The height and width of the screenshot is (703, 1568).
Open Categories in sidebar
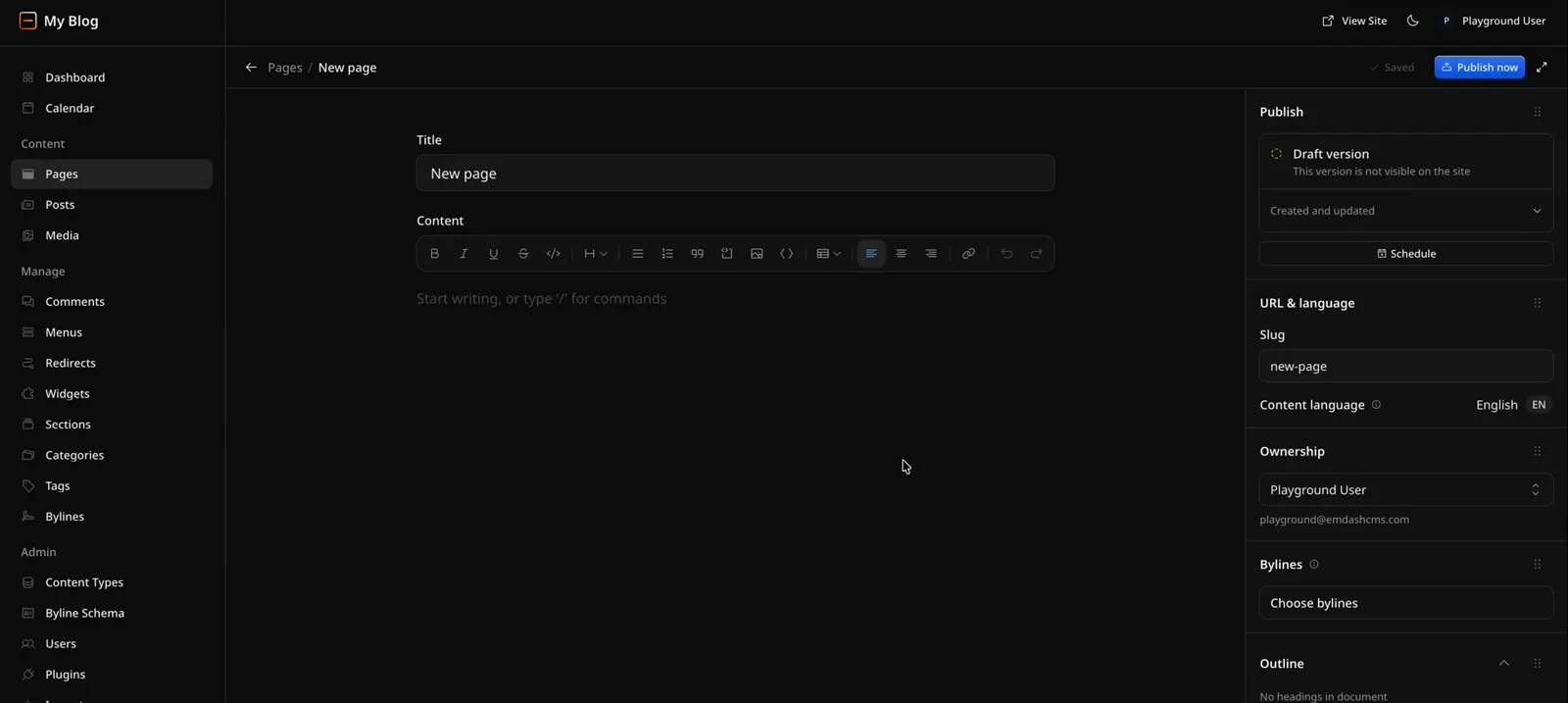click(x=112, y=455)
